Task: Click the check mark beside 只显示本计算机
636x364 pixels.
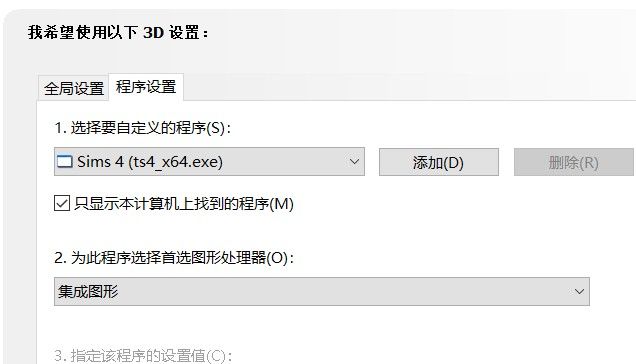Action: (x=62, y=203)
